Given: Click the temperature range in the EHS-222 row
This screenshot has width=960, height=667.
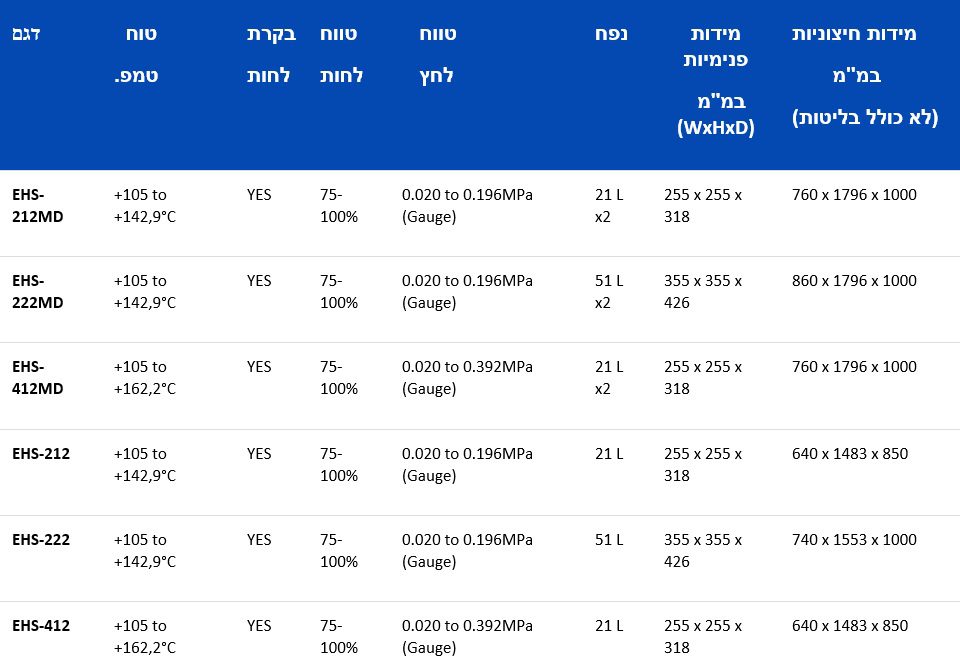Looking at the screenshot, I should click(145, 550).
